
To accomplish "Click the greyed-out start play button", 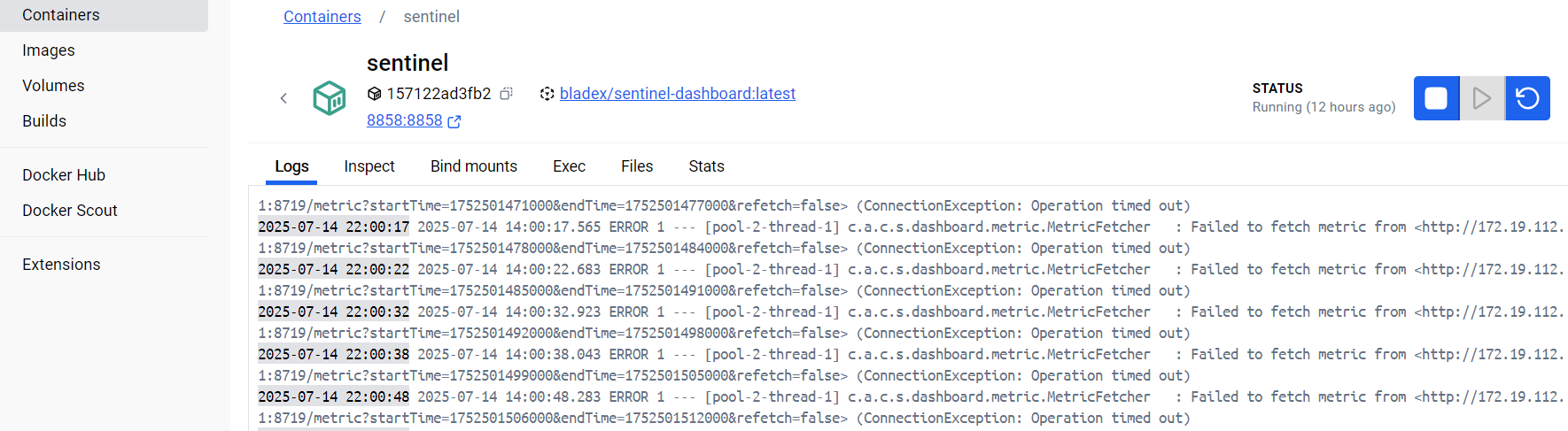I will click(1482, 98).
